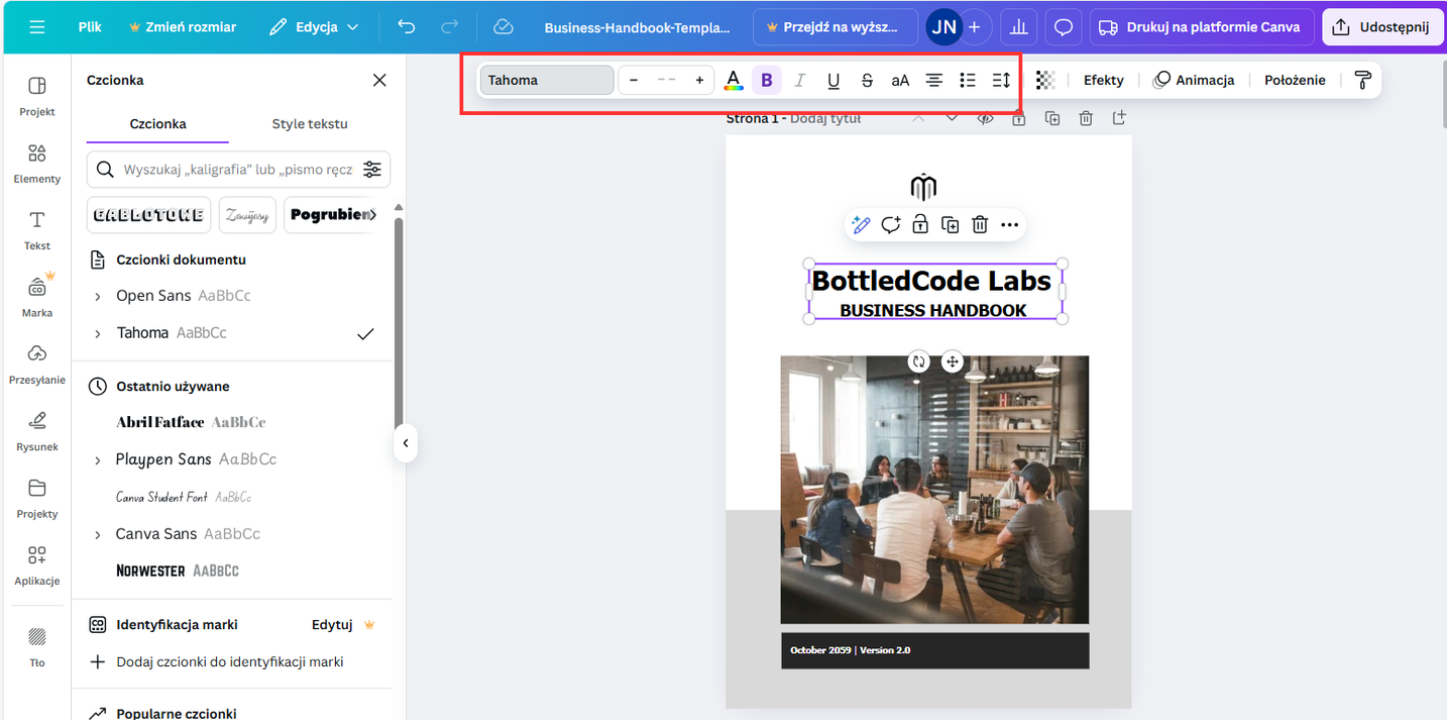Screen dimensions: 1447x720
Task: Open more options on floating toolbar
Action: pyautogui.click(x=1010, y=225)
